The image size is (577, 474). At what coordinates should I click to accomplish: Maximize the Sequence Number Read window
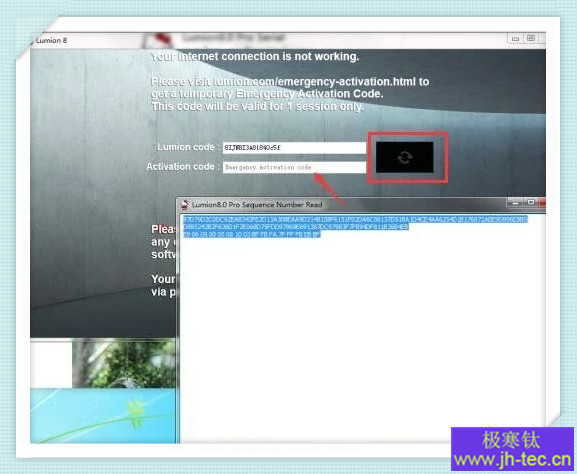[x=531, y=203]
